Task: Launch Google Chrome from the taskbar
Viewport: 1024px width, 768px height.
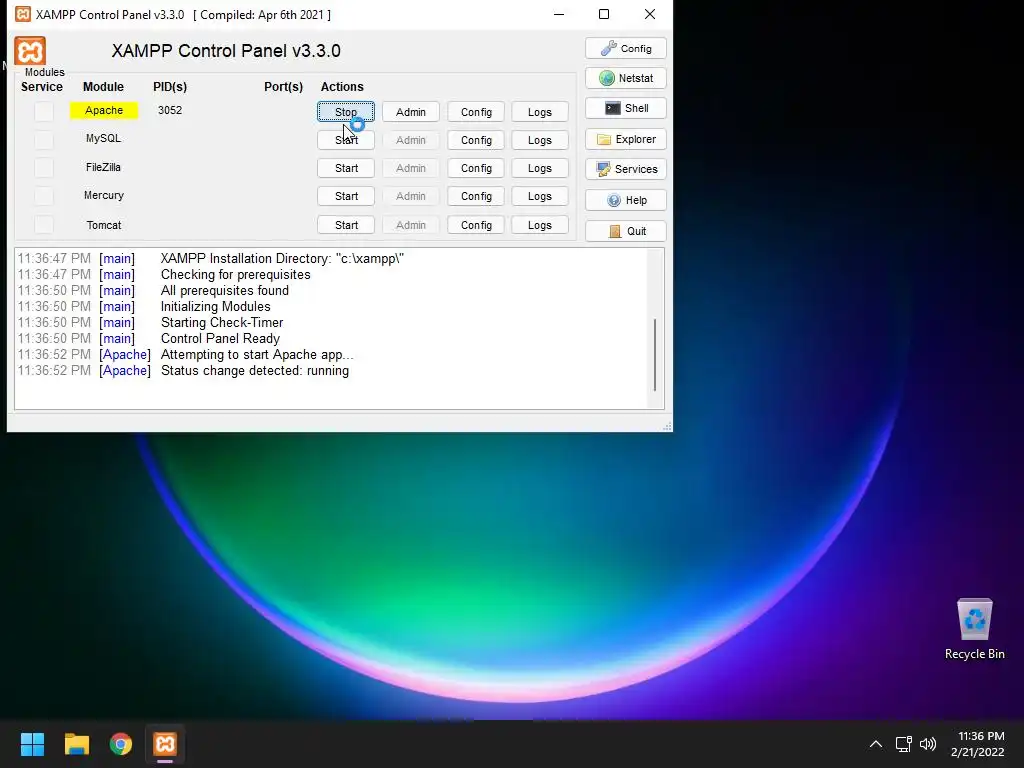Action: (x=121, y=744)
